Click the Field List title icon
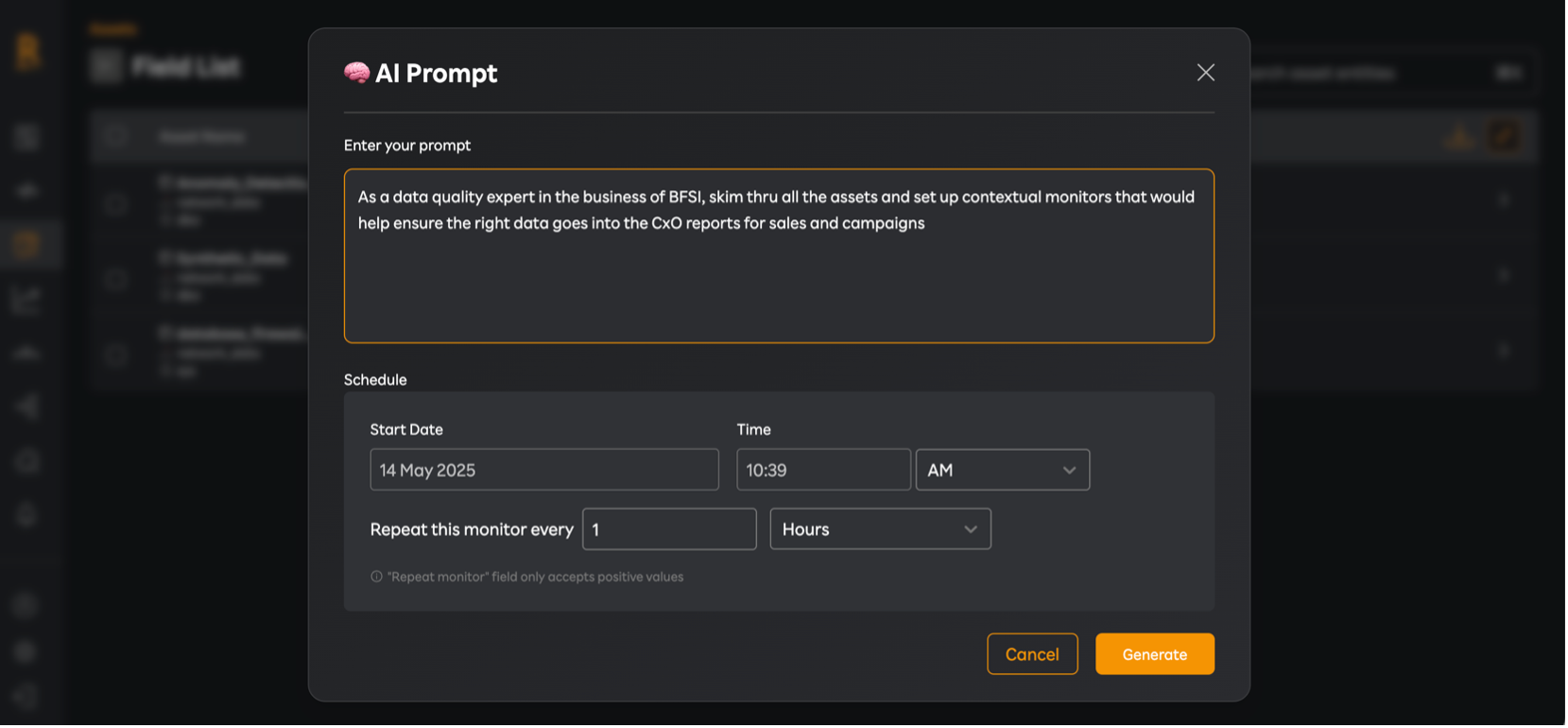Image resolution: width=1568 pixels, height=728 pixels. [106, 67]
